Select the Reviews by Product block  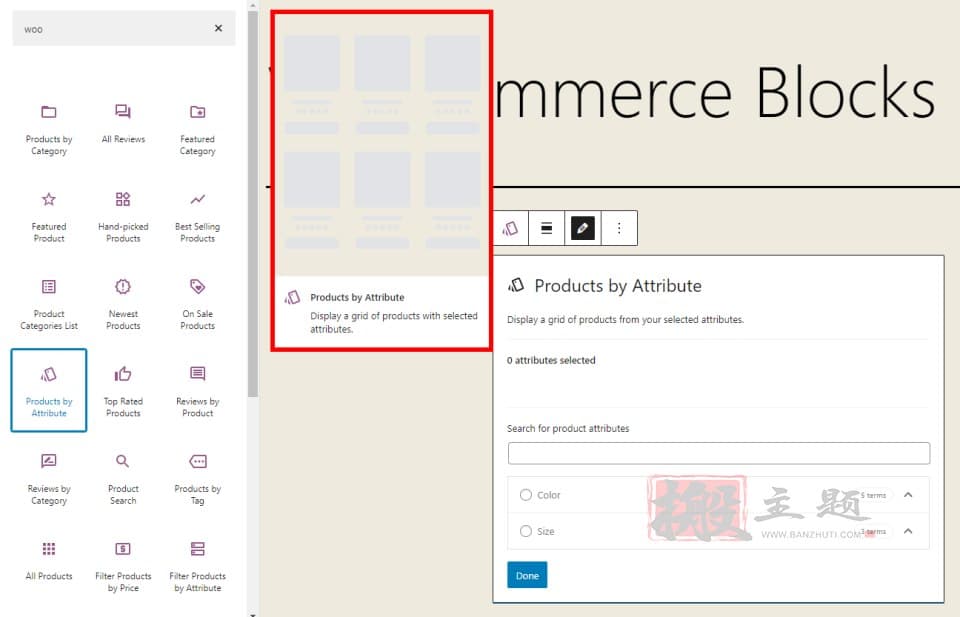pos(197,392)
